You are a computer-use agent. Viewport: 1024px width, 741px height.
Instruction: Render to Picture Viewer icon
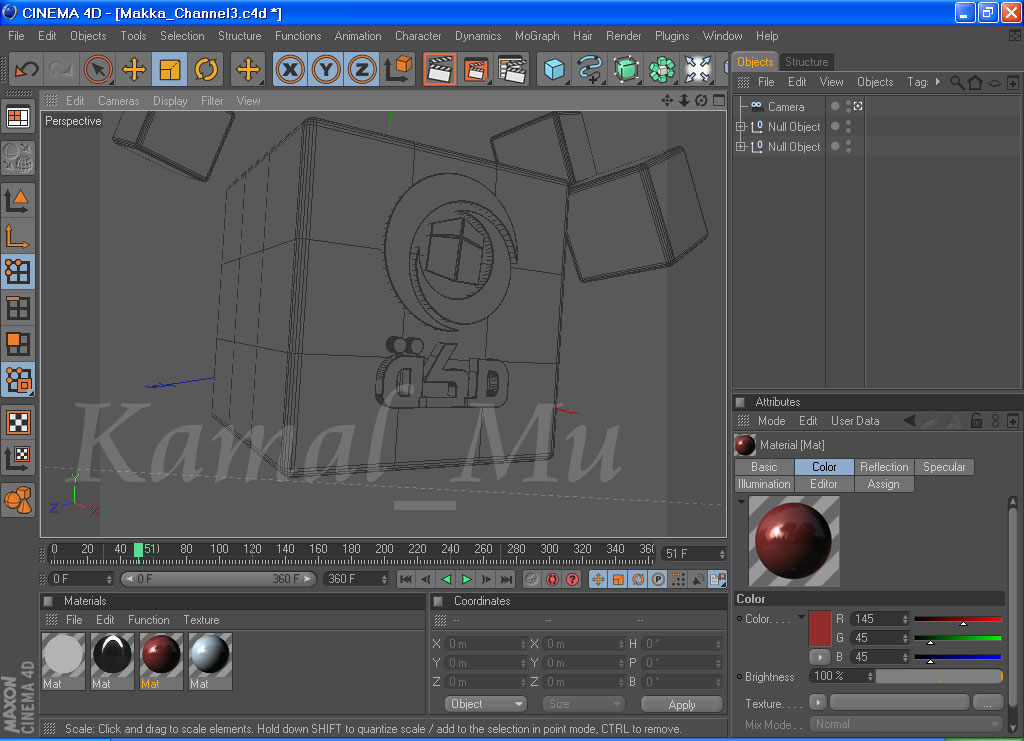point(476,69)
